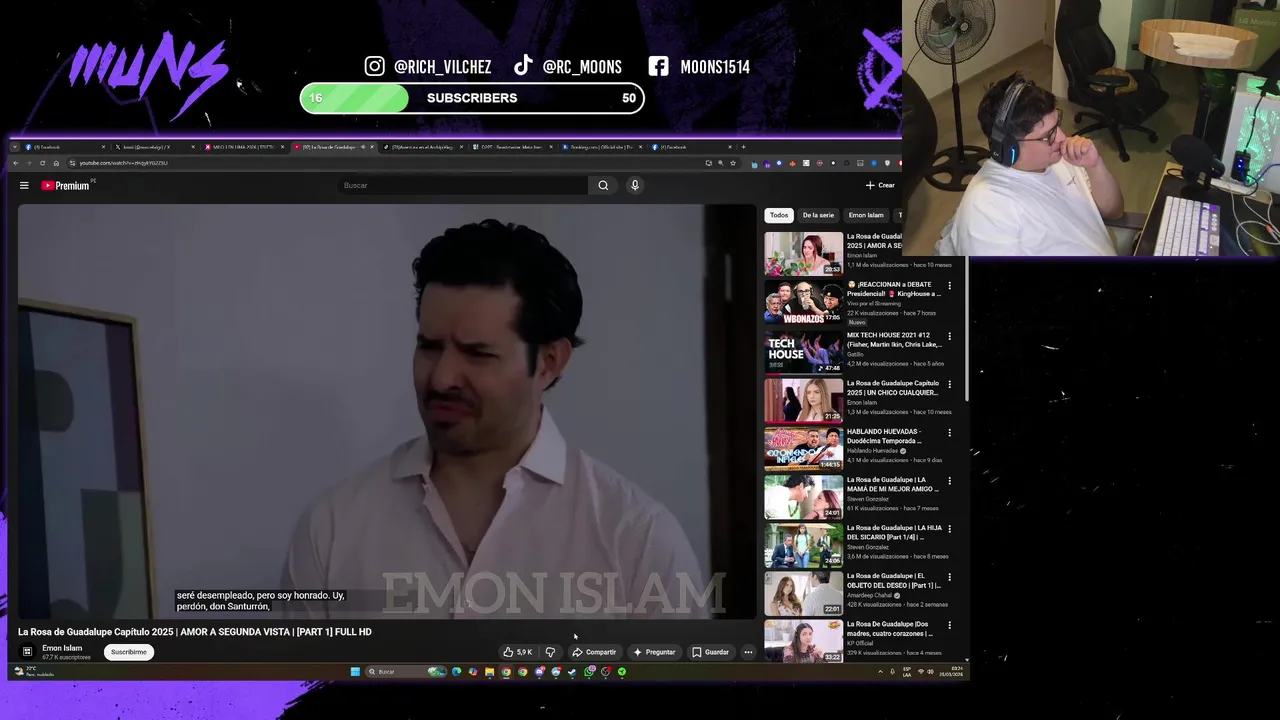Open options menu for UN CHICO CUALQUIER video

pyautogui.click(x=950, y=384)
